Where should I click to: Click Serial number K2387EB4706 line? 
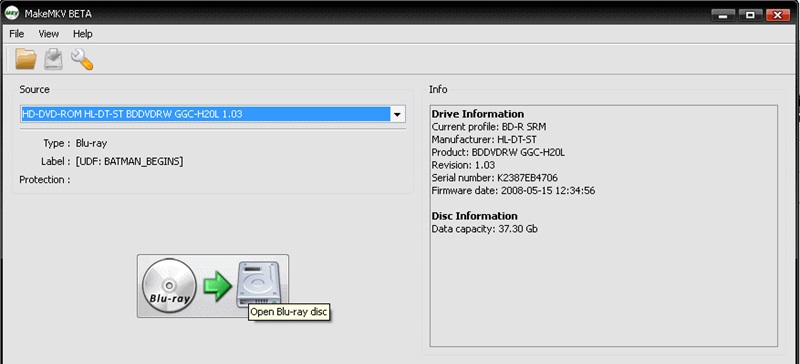click(x=494, y=178)
